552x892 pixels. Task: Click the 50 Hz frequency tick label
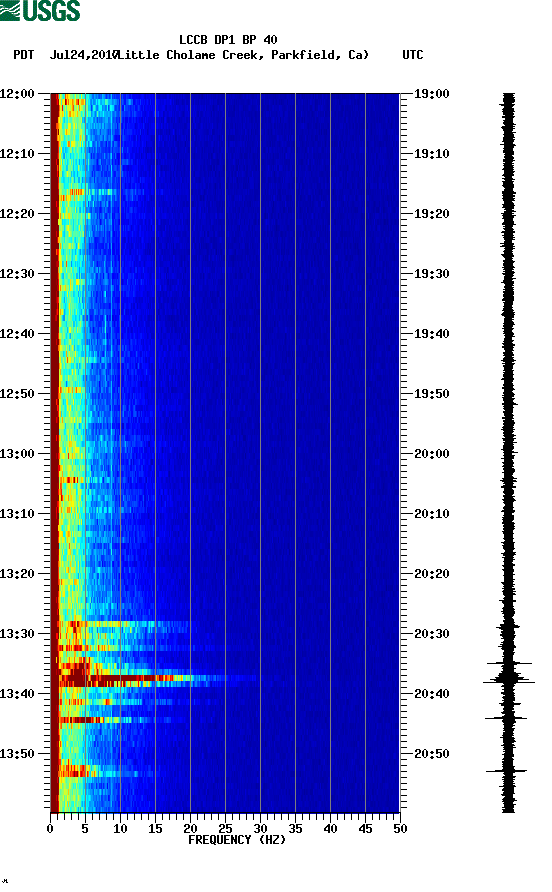click(400, 829)
